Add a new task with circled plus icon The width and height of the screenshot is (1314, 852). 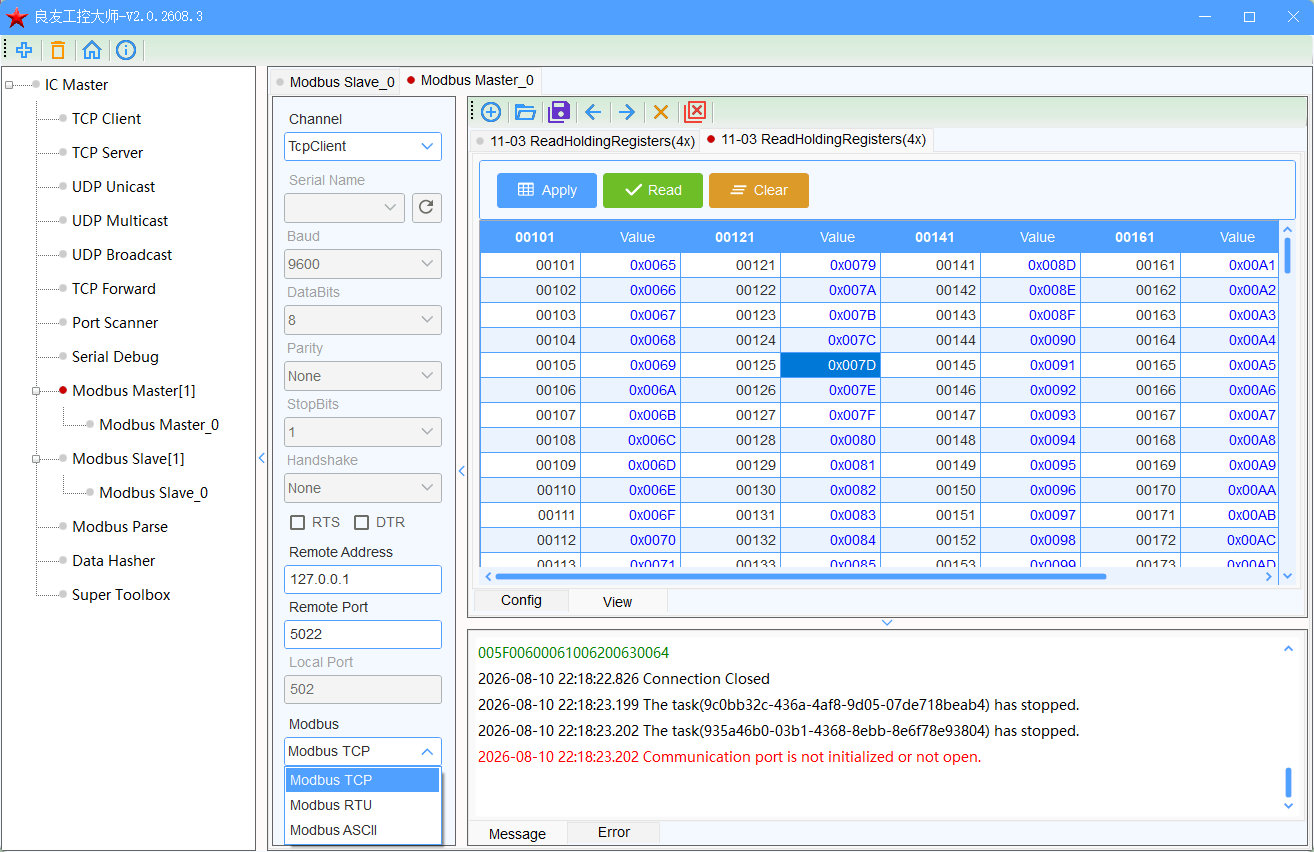point(491,112)
